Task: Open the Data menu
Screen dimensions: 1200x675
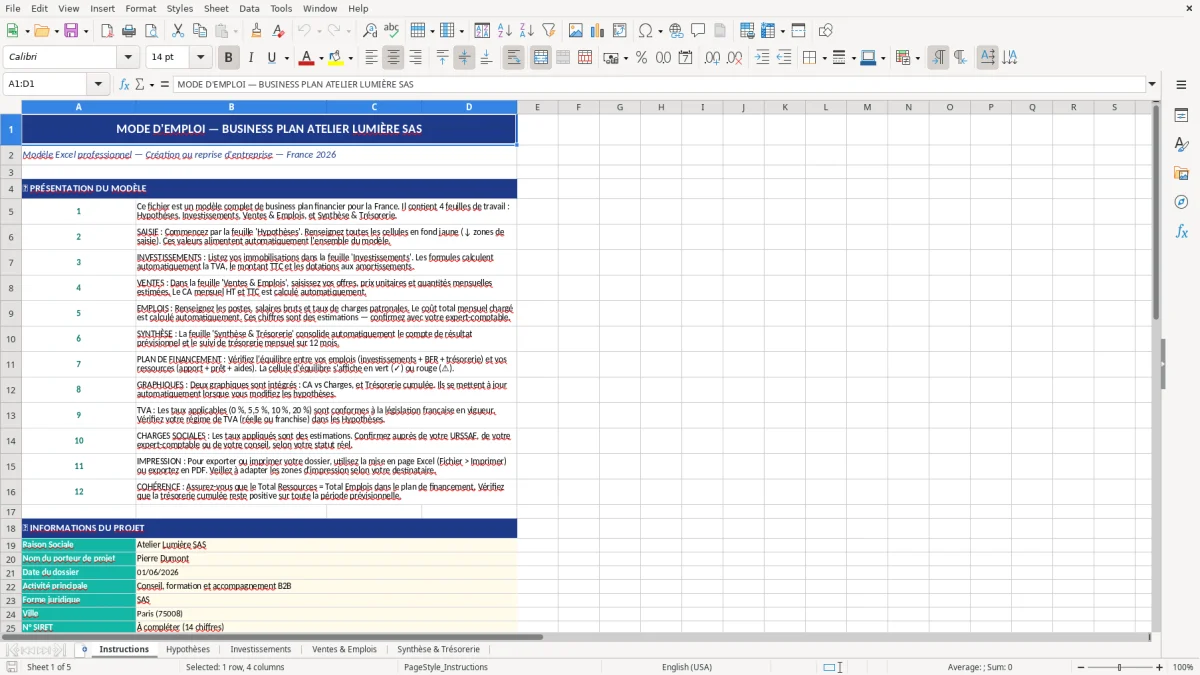Action: click(249, 8)
